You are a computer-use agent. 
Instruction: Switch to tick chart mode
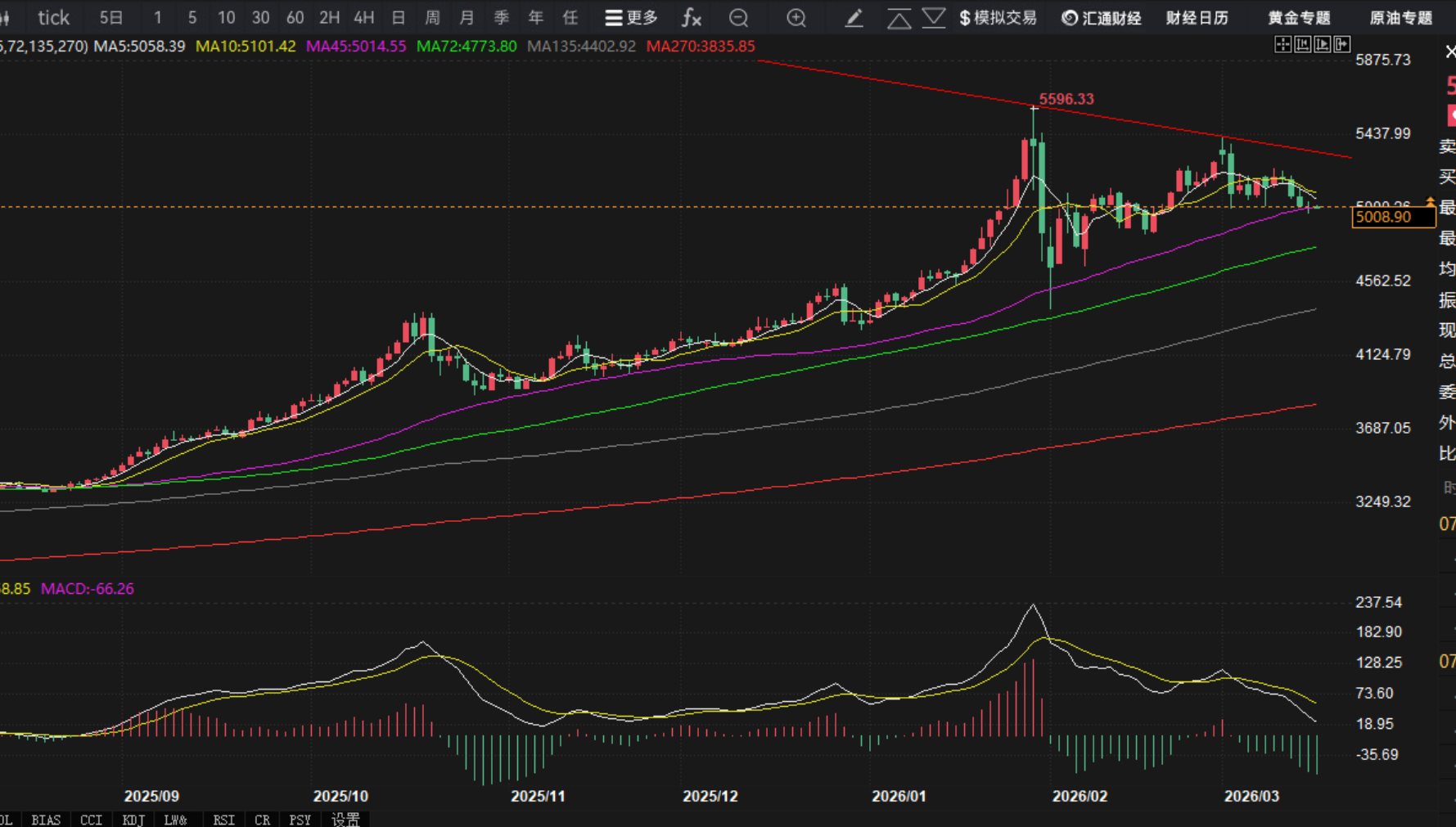click(x=53, y=18)
